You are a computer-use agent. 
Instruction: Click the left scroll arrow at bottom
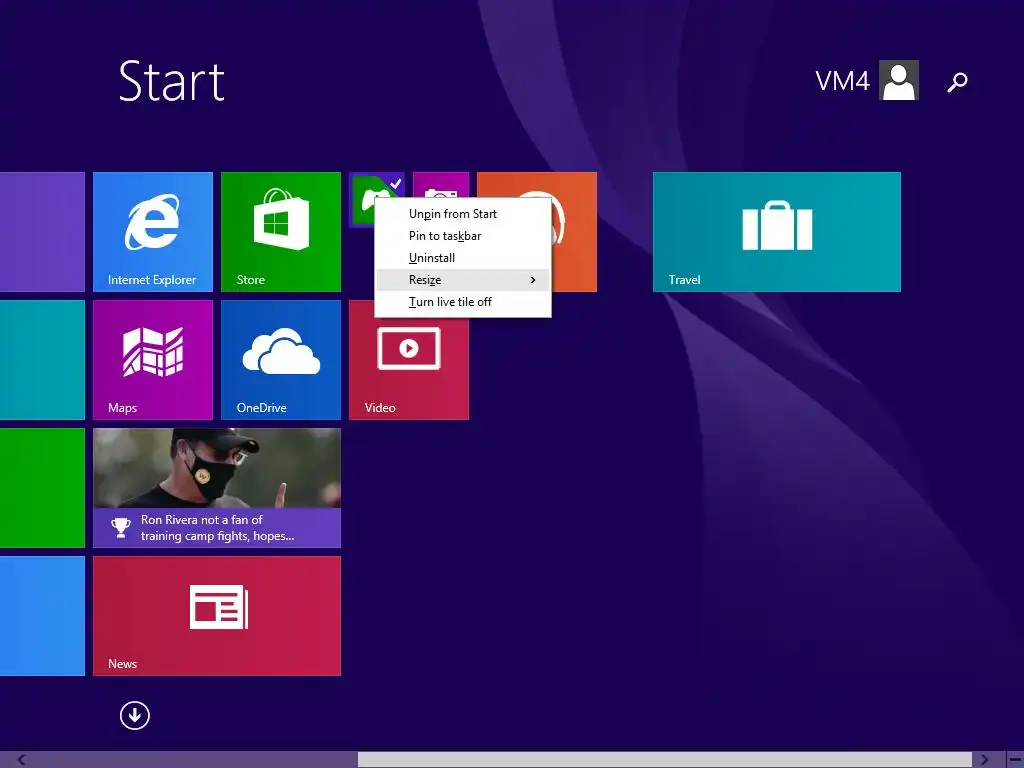click(x=21, y=760)
